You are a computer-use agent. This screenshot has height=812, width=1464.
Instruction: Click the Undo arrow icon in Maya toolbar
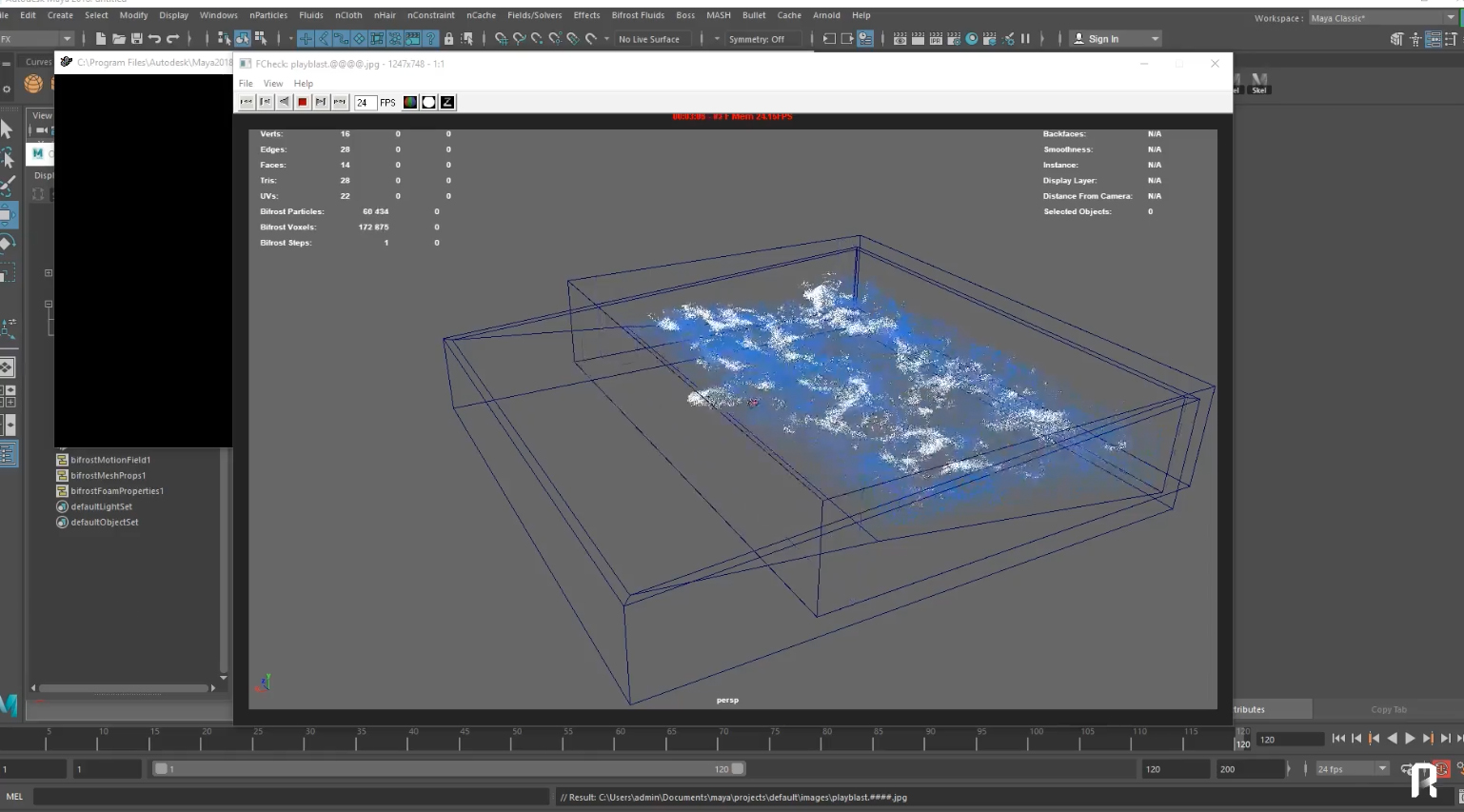[x=154, y=39]
